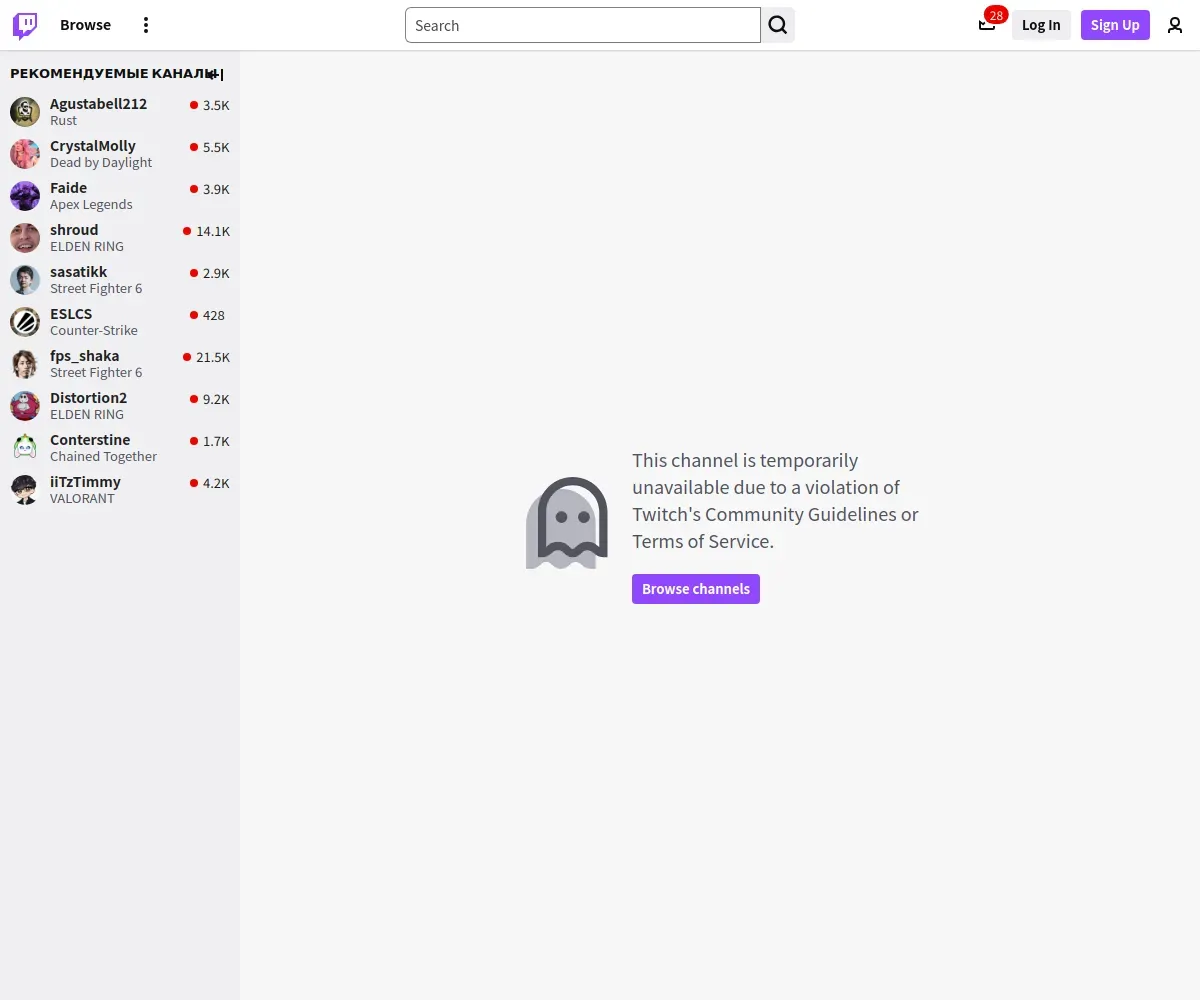The image size is (1200, 1000).
Task: Click the Sign Up button
Action: 1115,25
